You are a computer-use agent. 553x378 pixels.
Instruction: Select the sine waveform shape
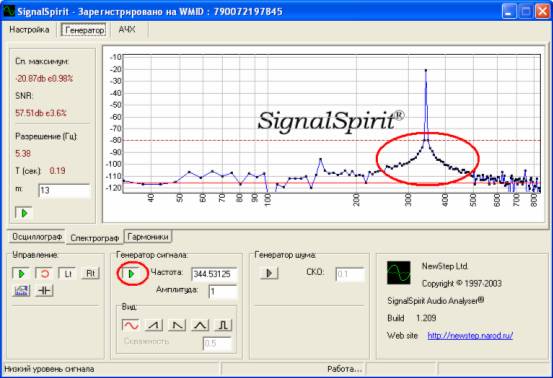(x=130, y=325)
